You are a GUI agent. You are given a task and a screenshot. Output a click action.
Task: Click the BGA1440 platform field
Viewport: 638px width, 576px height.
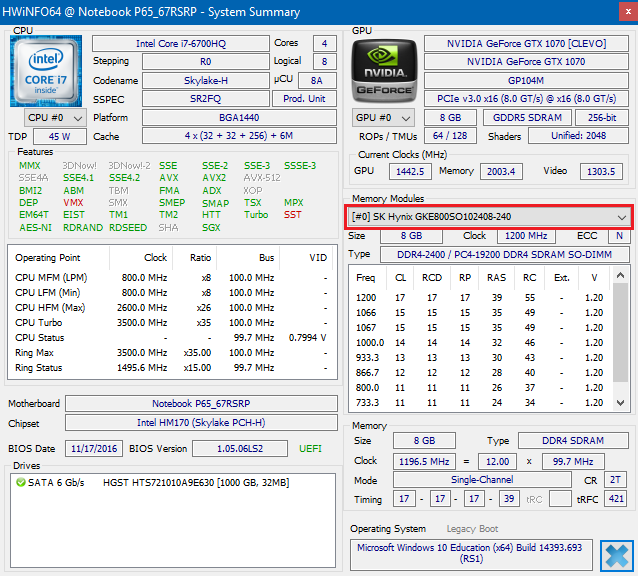239,118
